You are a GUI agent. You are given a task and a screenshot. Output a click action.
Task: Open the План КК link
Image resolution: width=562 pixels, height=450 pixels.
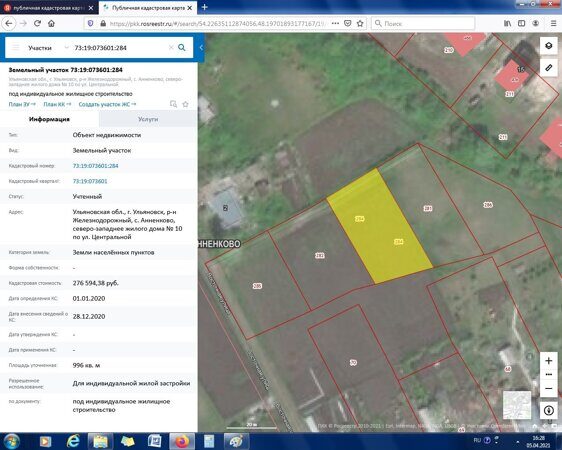pyautogui.click(x=57, y=104)
